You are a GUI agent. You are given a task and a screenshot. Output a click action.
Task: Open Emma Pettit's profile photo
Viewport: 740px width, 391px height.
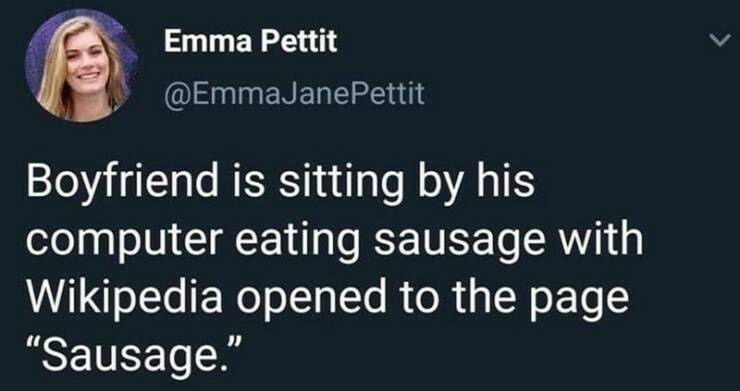pyautogui.click(x=82, y=65)
